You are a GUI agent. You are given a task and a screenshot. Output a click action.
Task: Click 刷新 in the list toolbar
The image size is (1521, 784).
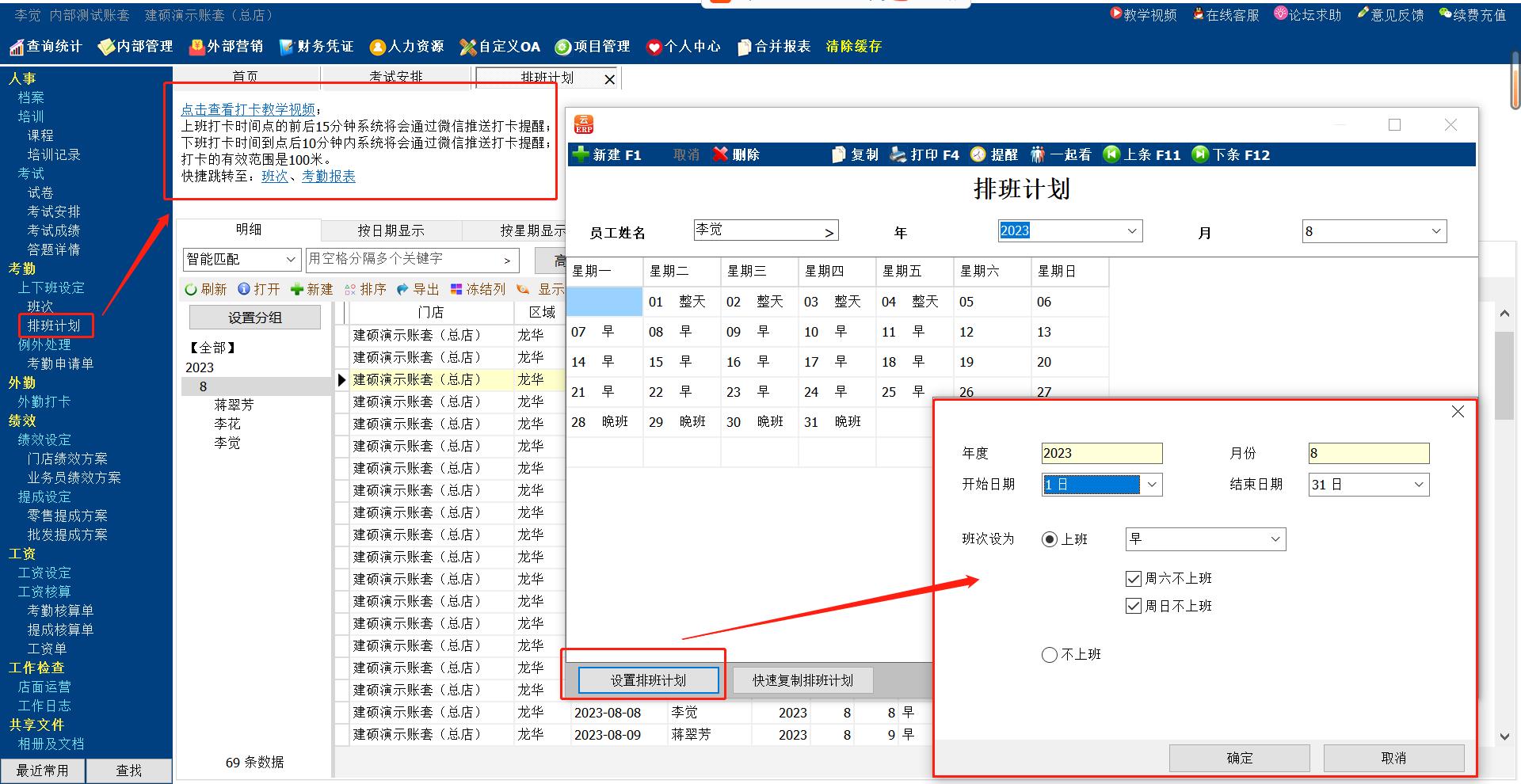pos(205,289)
